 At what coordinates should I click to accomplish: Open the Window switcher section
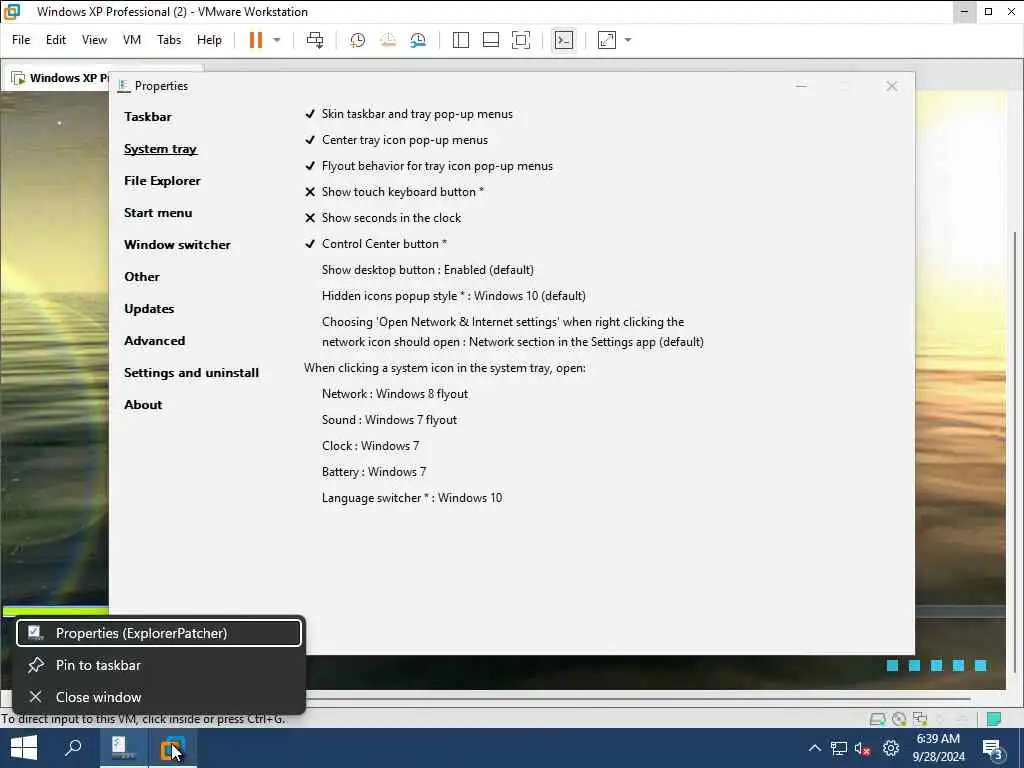(177, 245)
